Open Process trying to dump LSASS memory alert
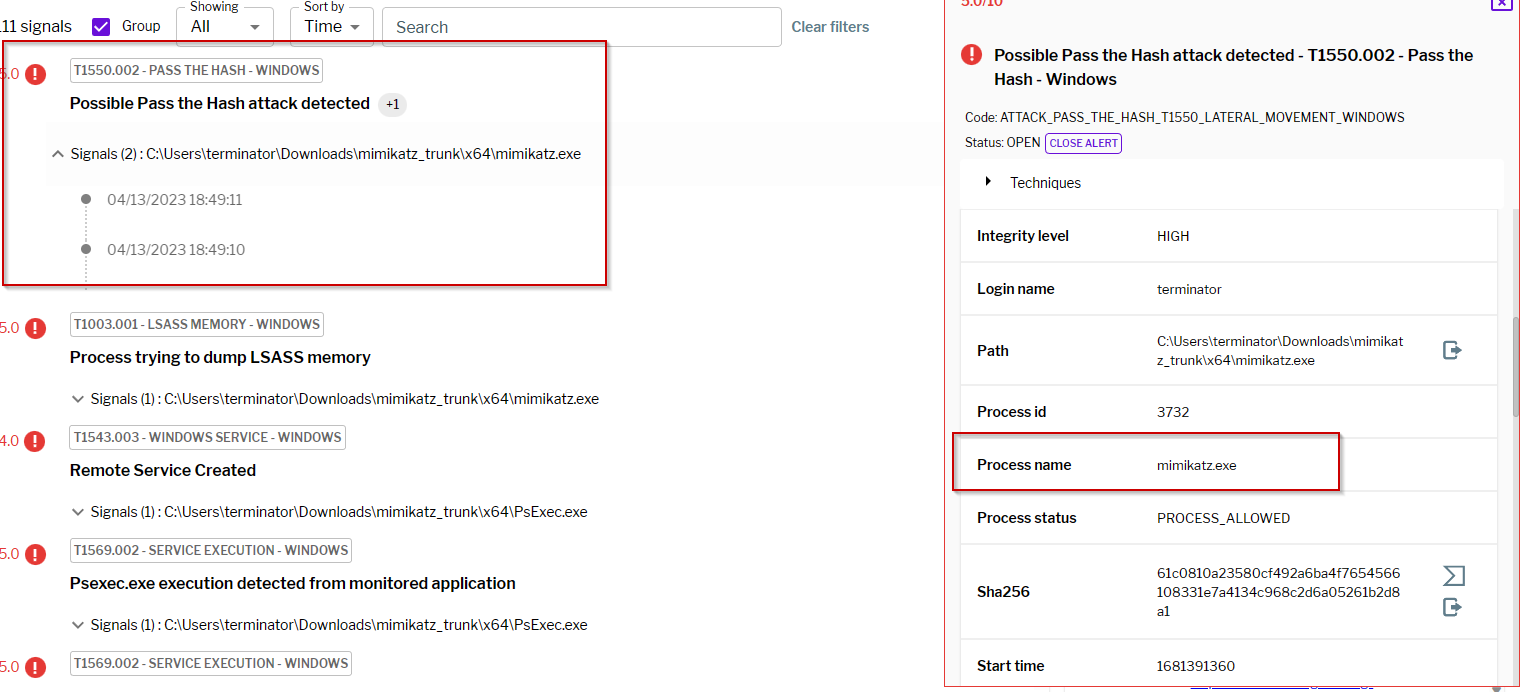The width and height of the screenshot is (1524, 692). coord(220,357)
